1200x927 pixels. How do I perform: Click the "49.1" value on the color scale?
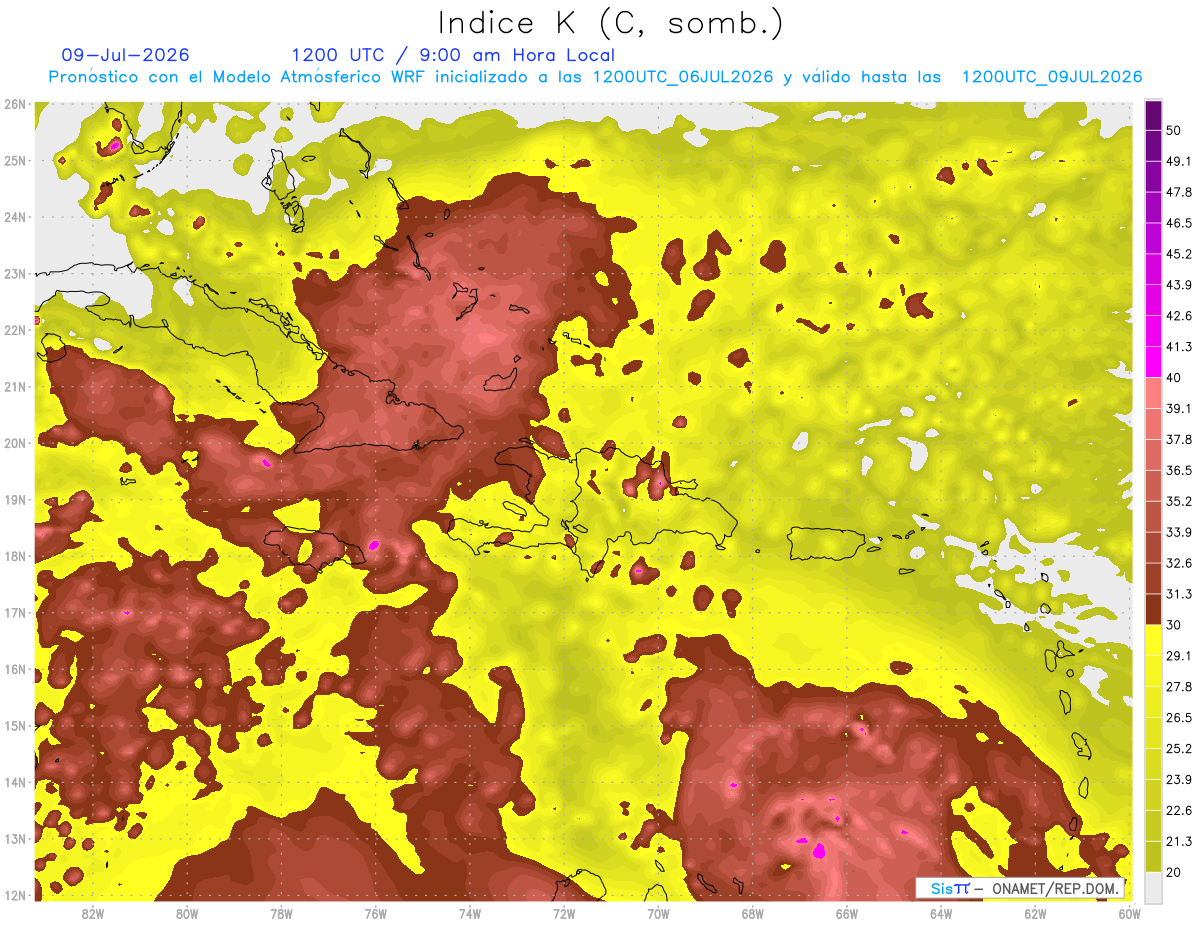(x=1179, y=161)
